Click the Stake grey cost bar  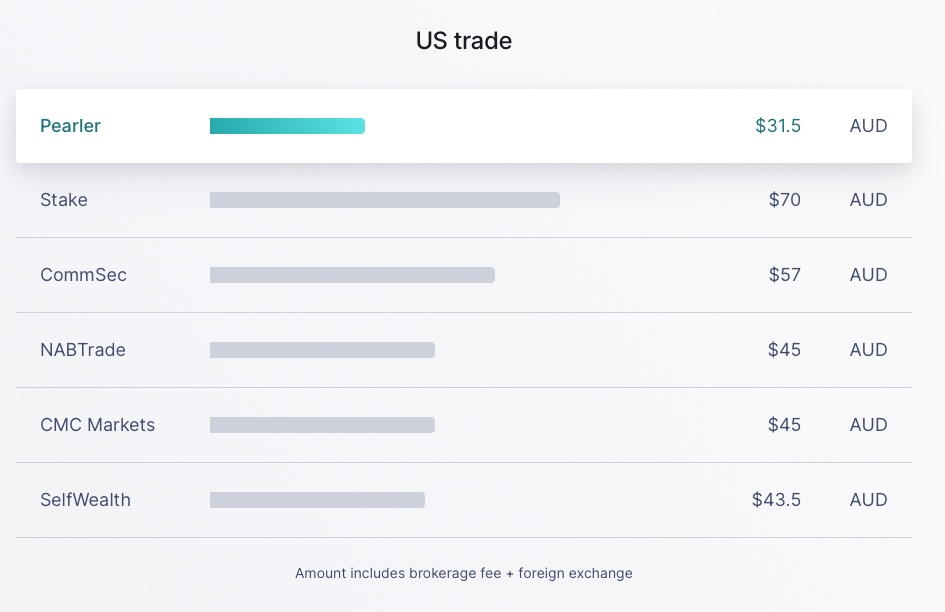point(384,200)
